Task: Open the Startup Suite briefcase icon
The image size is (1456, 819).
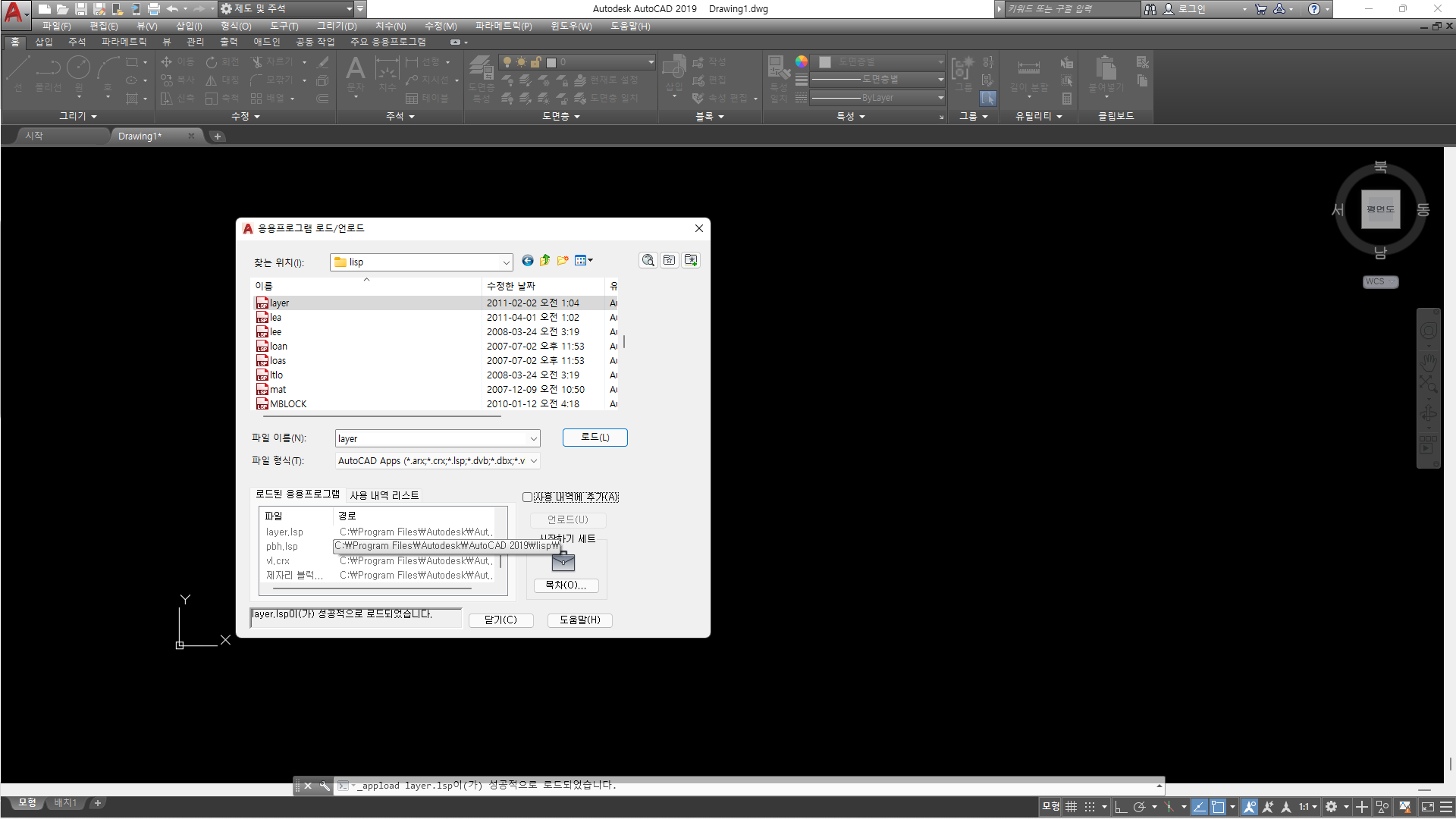Action: click(563, 562)
